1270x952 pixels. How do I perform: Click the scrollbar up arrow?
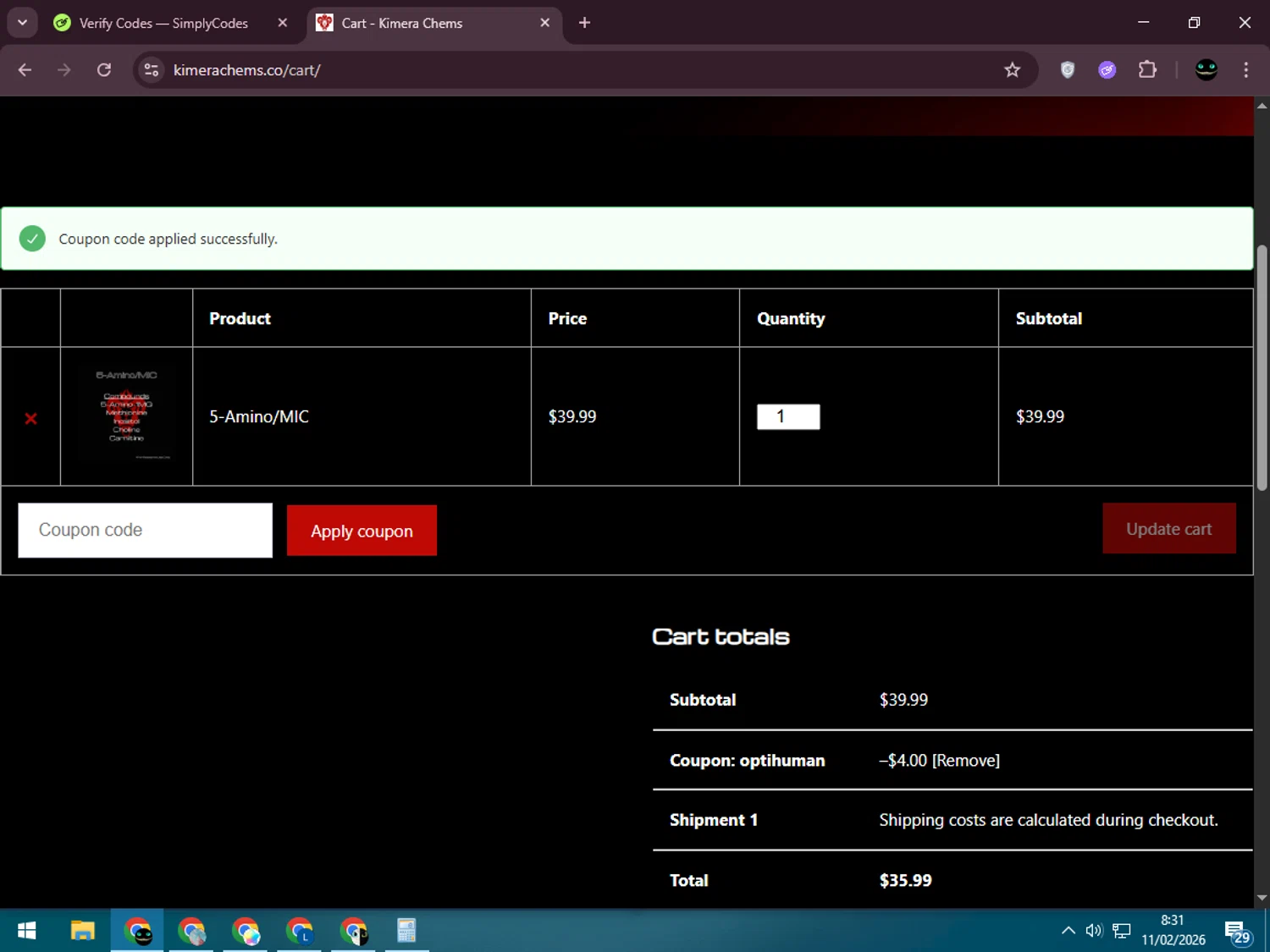(1262, 106)
